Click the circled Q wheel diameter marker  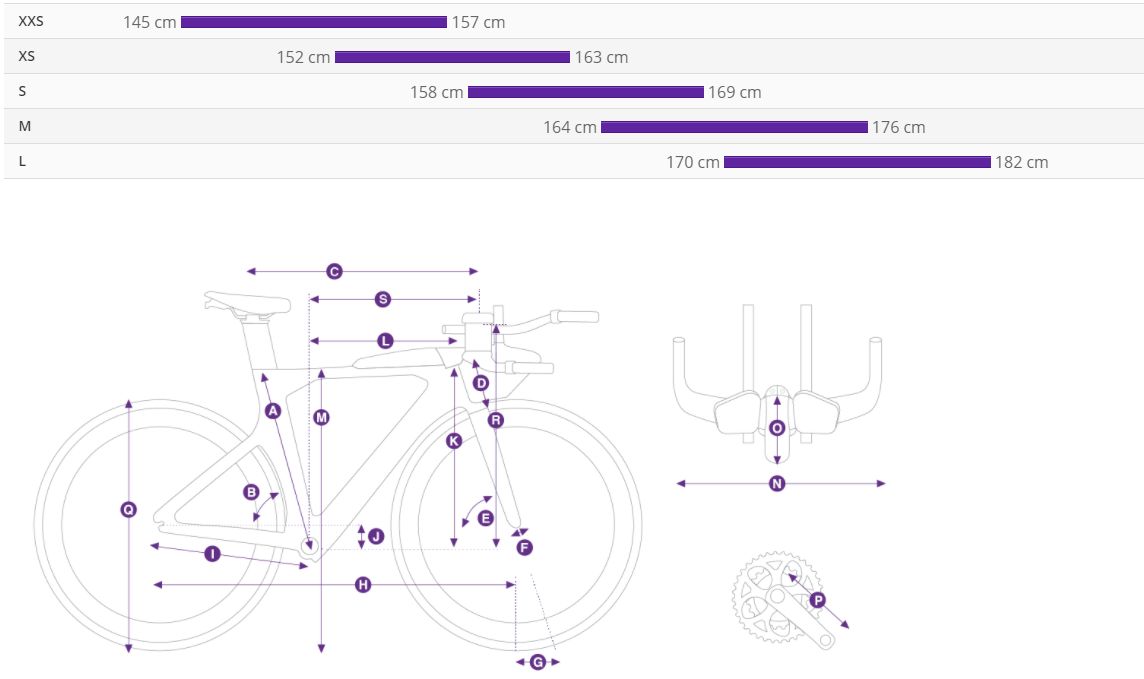point(128,510)
